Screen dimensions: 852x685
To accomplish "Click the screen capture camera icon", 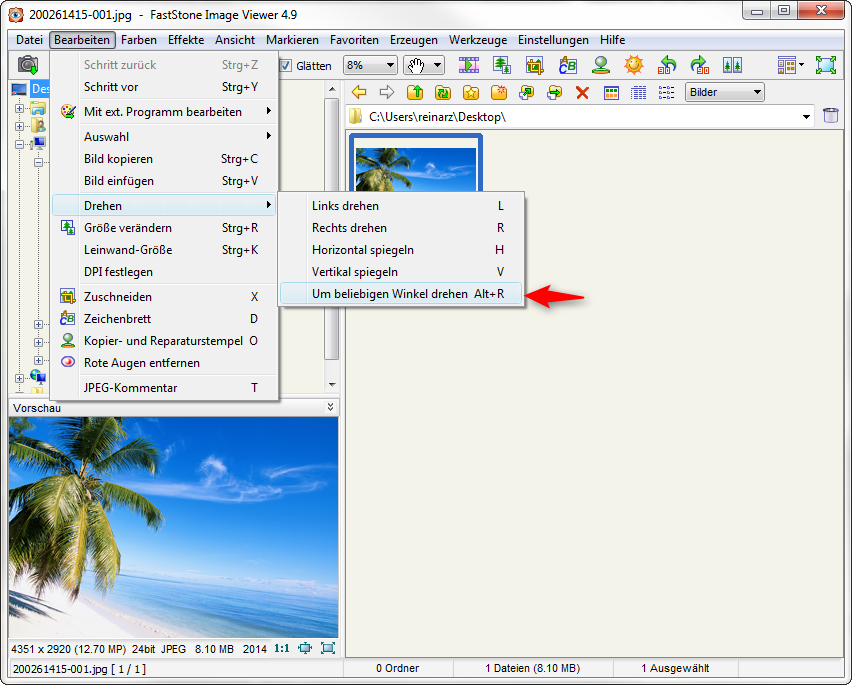I will coord(28,66).
